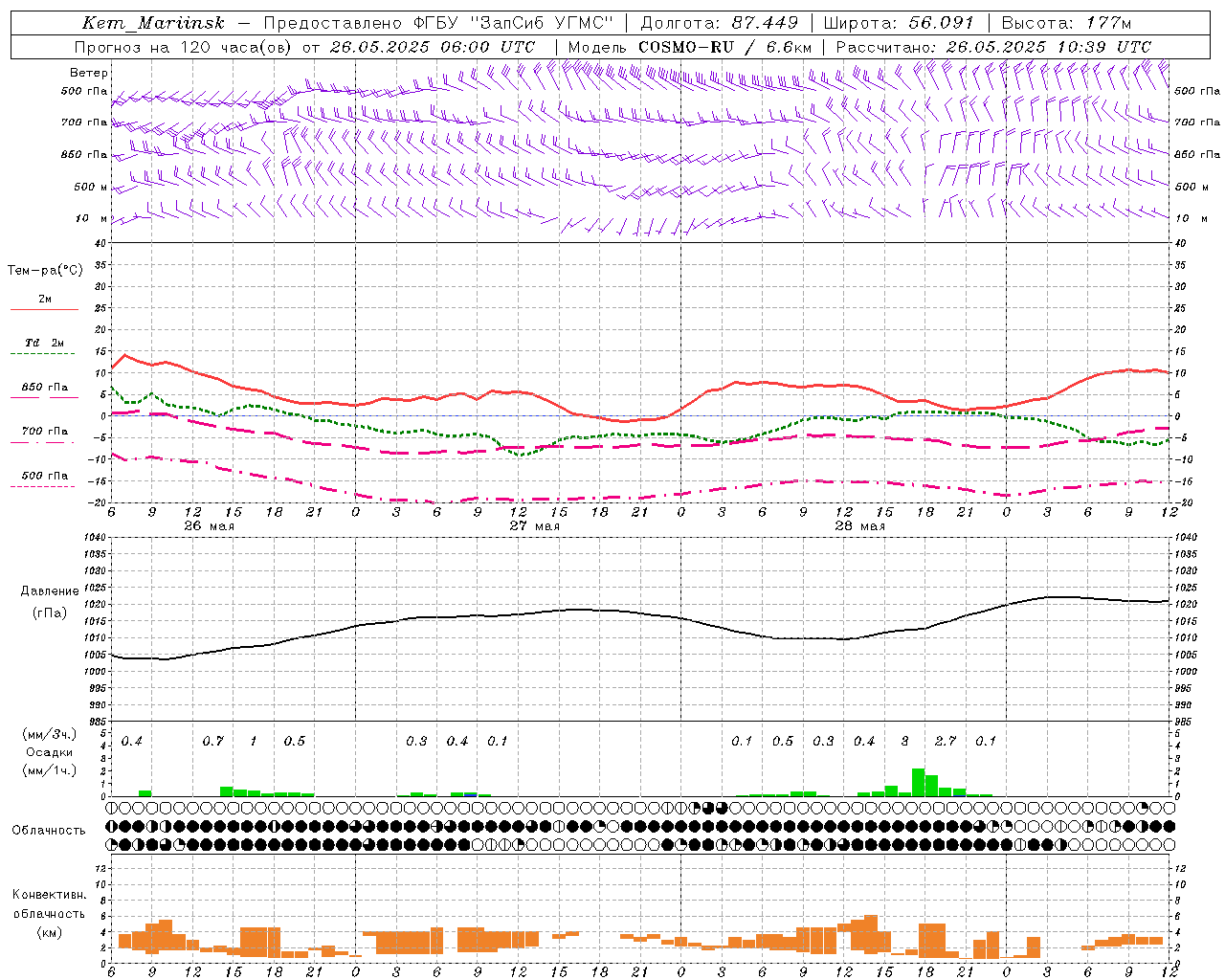Select the "Осадки" precipitation label

point(50,752)
